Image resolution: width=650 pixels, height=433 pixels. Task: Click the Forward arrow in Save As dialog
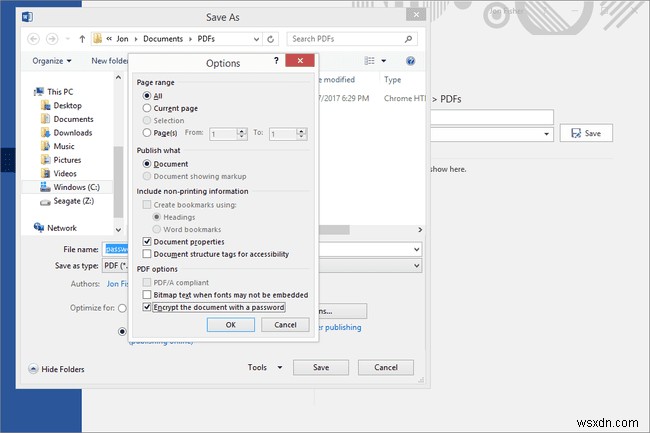pyautogui.click(x=52, y=39)
